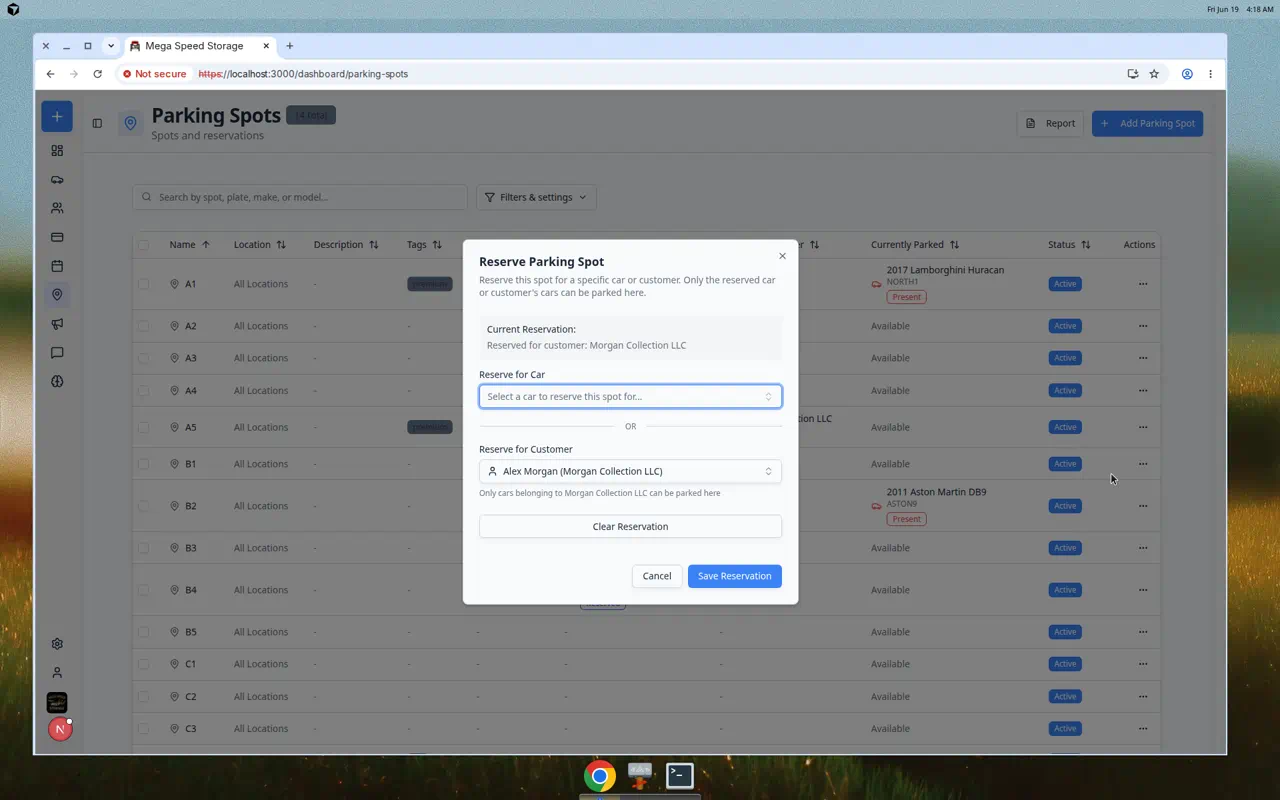Open the user profile icon in sidebar
This screenshot has width=1280, height=800.
57,673
